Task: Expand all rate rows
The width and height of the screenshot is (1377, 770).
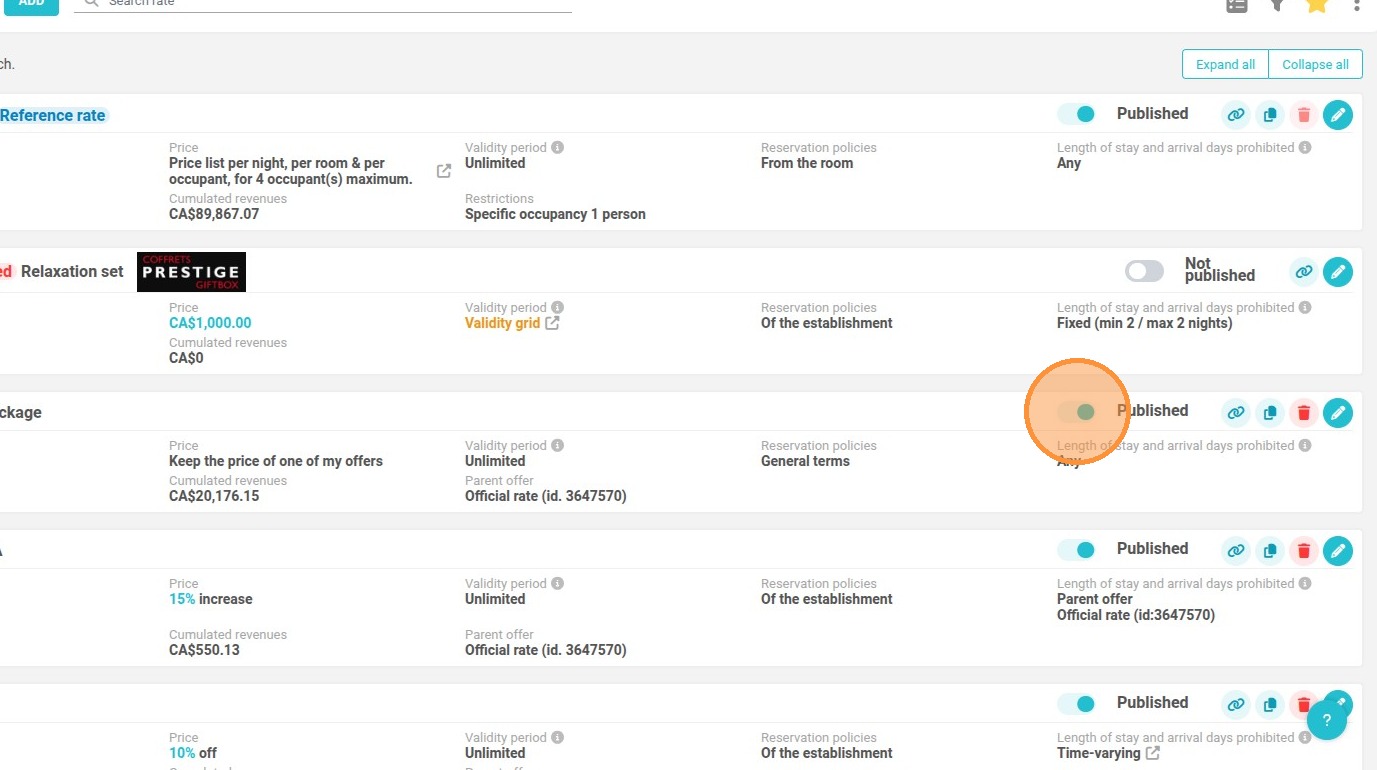Action: pyautogui.click(x=1225, y=64)
